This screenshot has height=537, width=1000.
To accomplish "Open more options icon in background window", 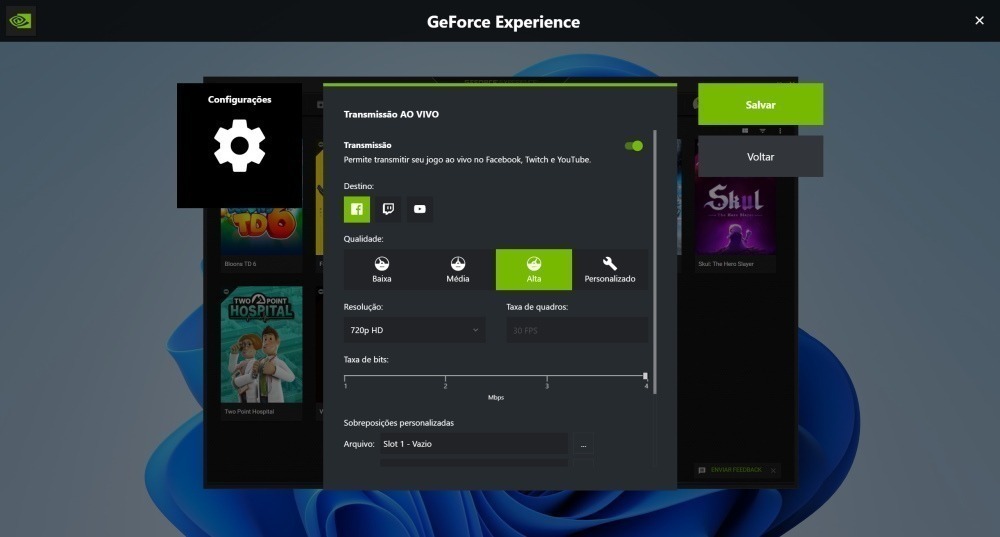I will 780,131.
